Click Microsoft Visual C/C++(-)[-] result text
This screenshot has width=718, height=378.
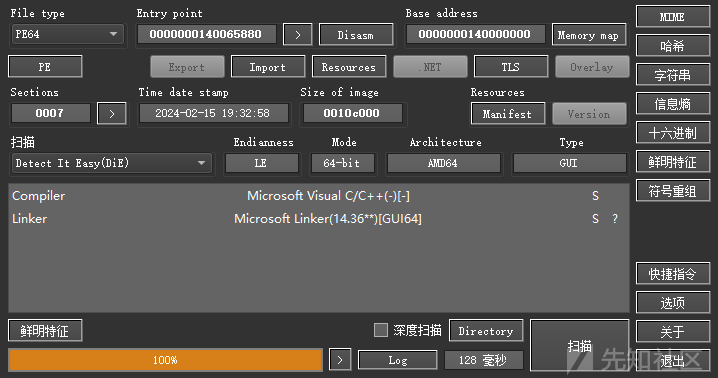pyautogui.click(x=328, y=196)
